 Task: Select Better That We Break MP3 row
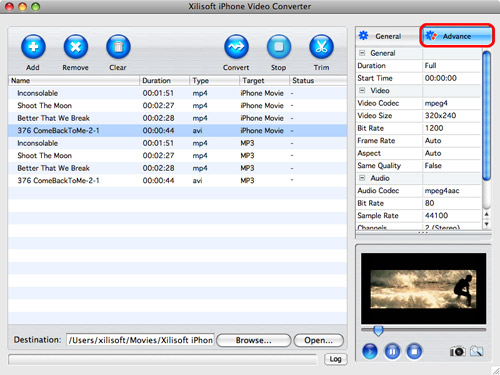[x=177, y=168]
